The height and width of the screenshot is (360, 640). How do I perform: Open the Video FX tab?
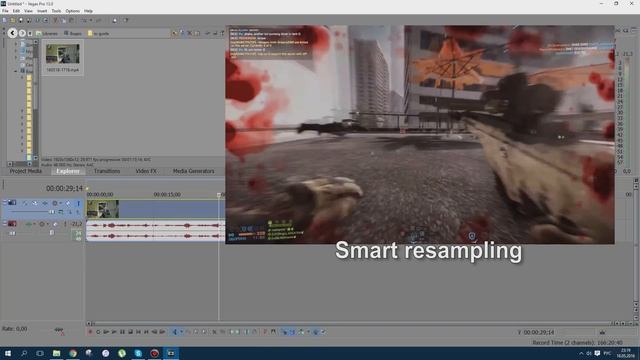146,171
